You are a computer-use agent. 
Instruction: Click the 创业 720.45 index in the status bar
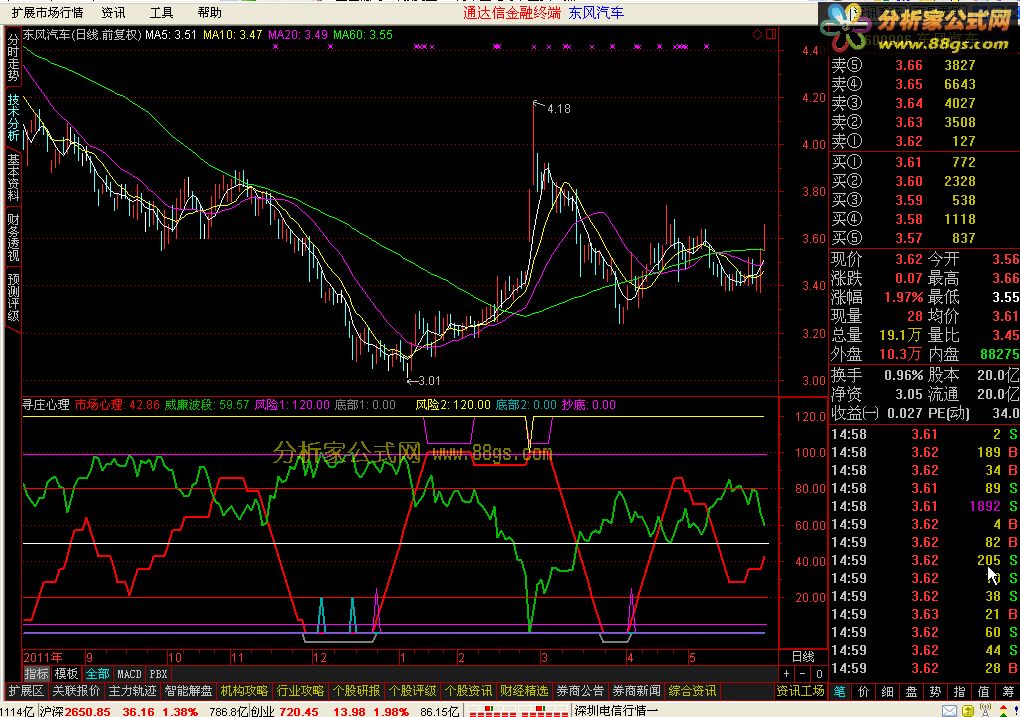(x=284, y=711)
